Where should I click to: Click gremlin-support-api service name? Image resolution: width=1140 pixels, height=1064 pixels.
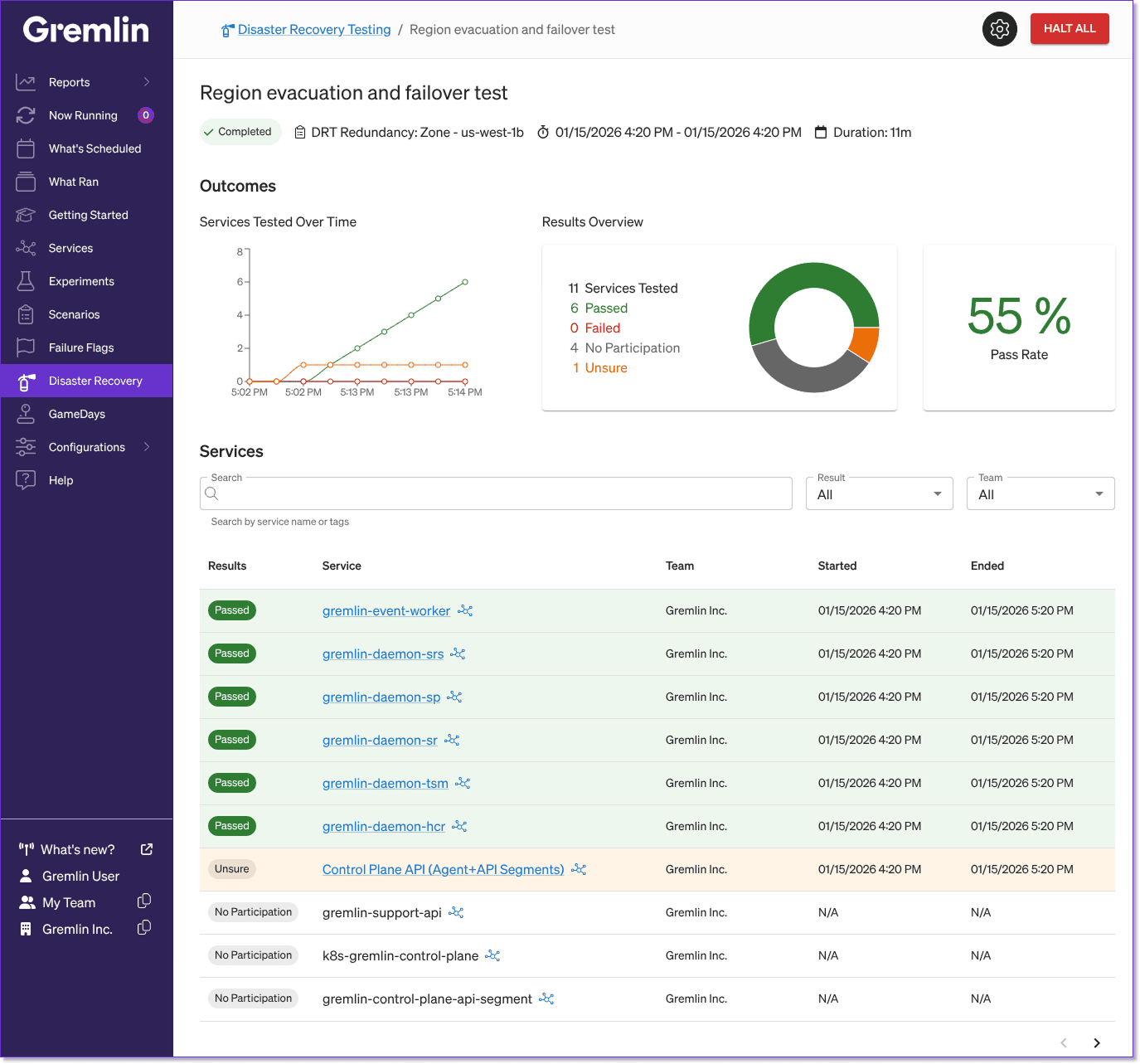pyautogui.click(x=382, y=913)
